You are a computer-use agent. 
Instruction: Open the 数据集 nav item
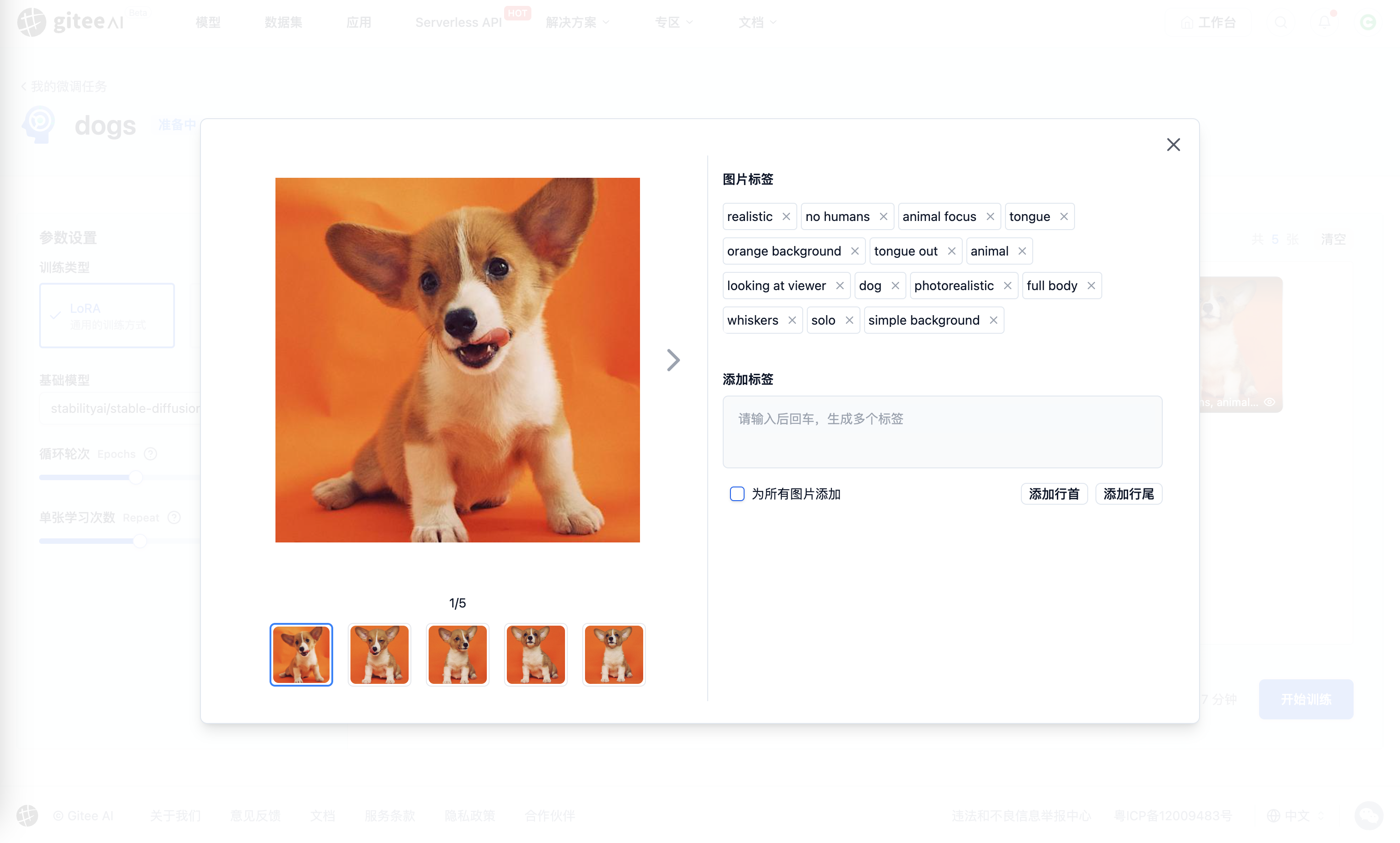coord(283,22)
